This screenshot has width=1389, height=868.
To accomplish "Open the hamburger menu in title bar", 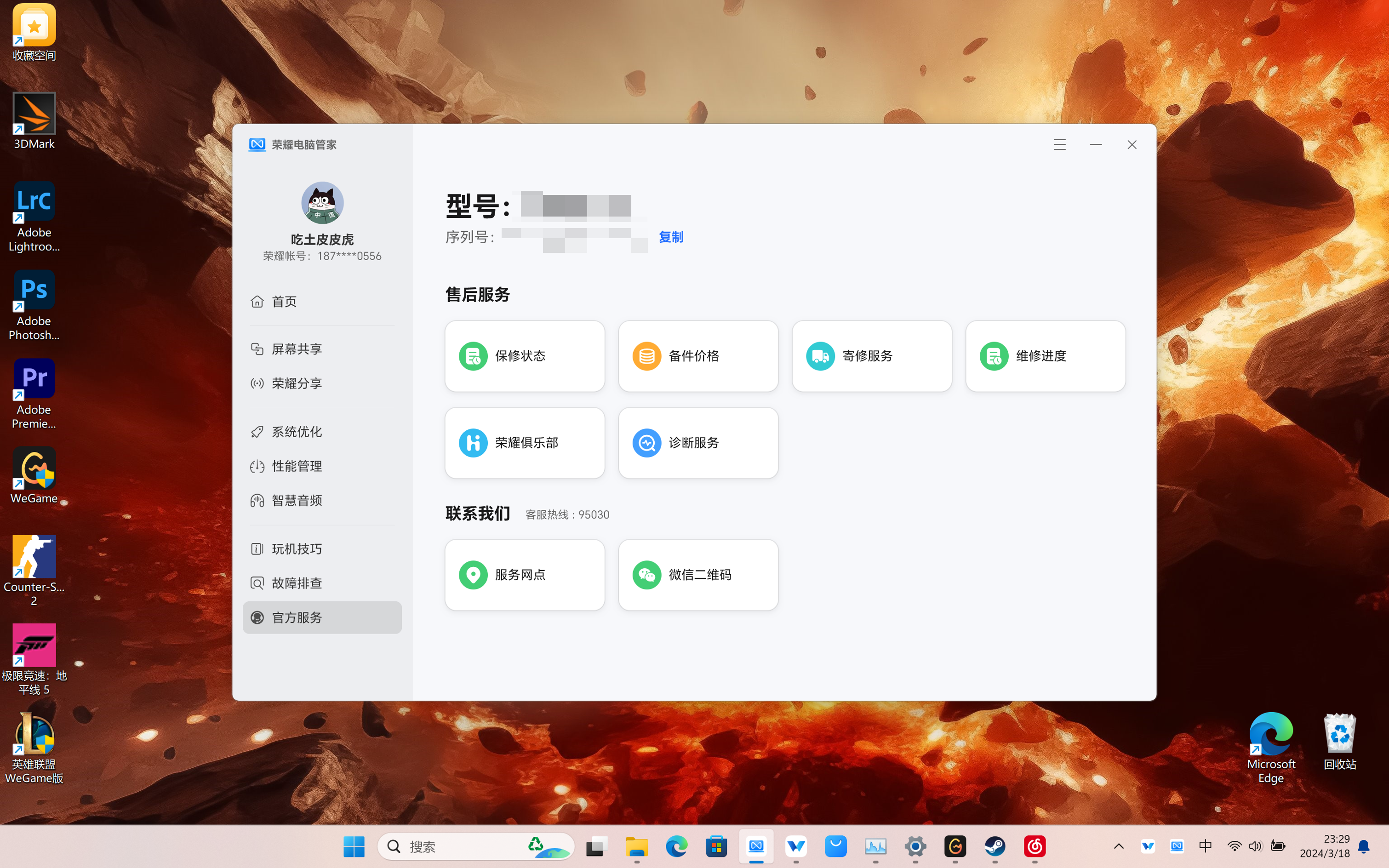I will pos(1059,145).
